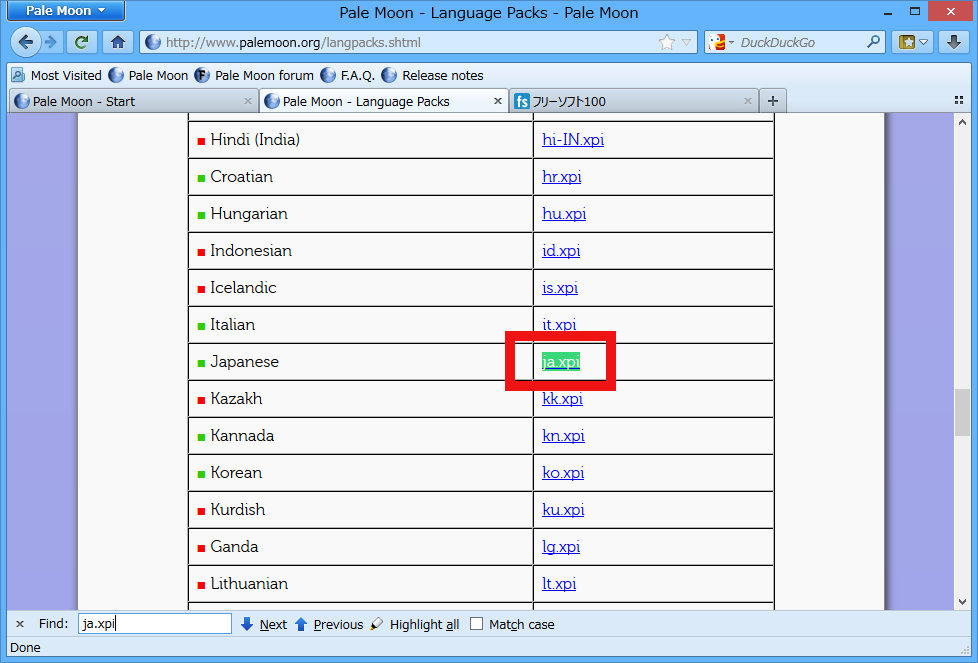Viewport: 978px width, 663px height.
Task: Show the list all tabs icon
Action: tap(959, 100)
